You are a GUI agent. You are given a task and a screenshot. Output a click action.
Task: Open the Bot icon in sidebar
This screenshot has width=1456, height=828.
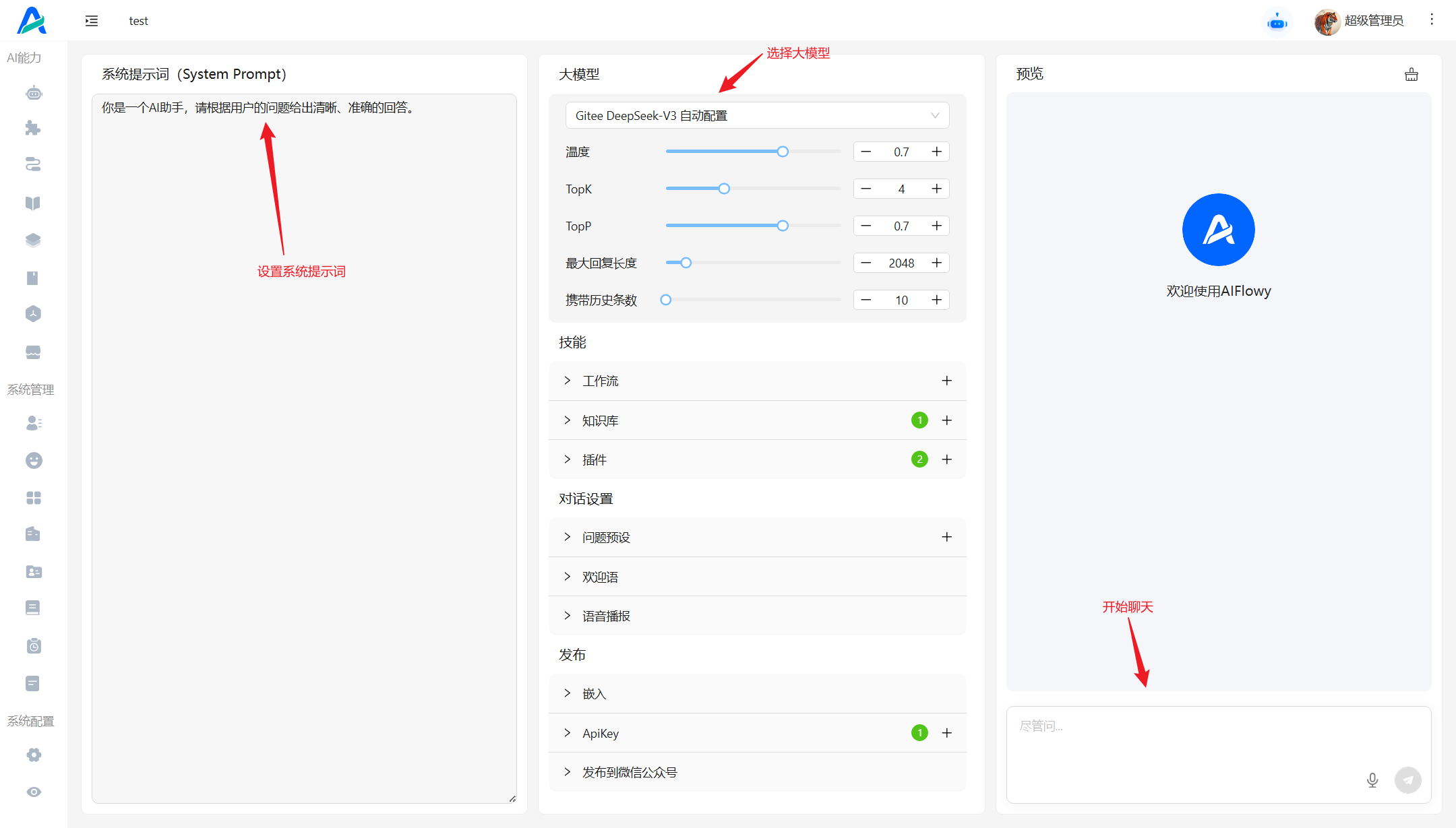point(34,93)
